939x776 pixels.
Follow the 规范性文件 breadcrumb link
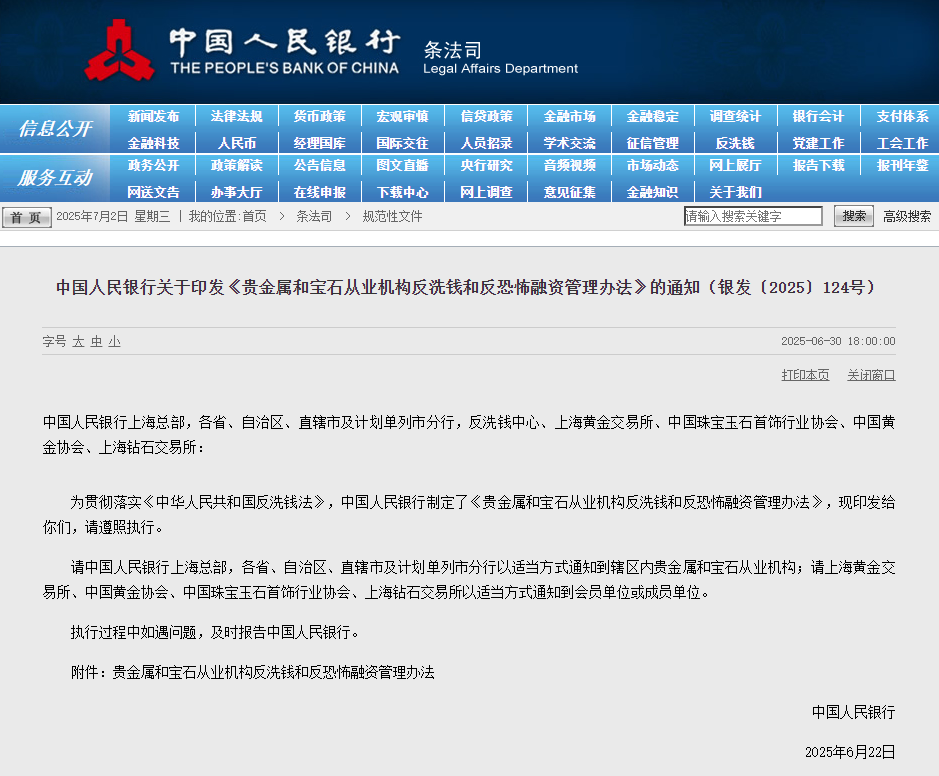(392, 216)
